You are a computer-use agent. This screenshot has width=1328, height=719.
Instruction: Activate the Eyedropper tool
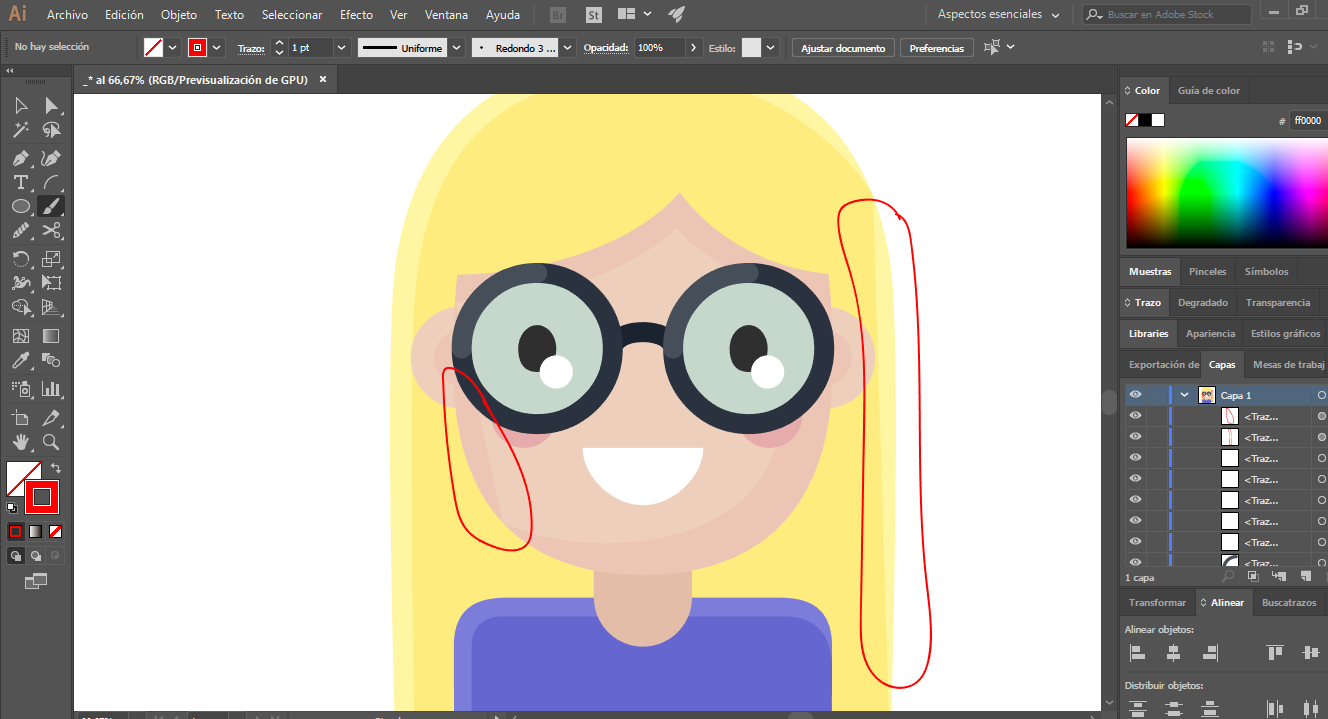coord(20,361)
